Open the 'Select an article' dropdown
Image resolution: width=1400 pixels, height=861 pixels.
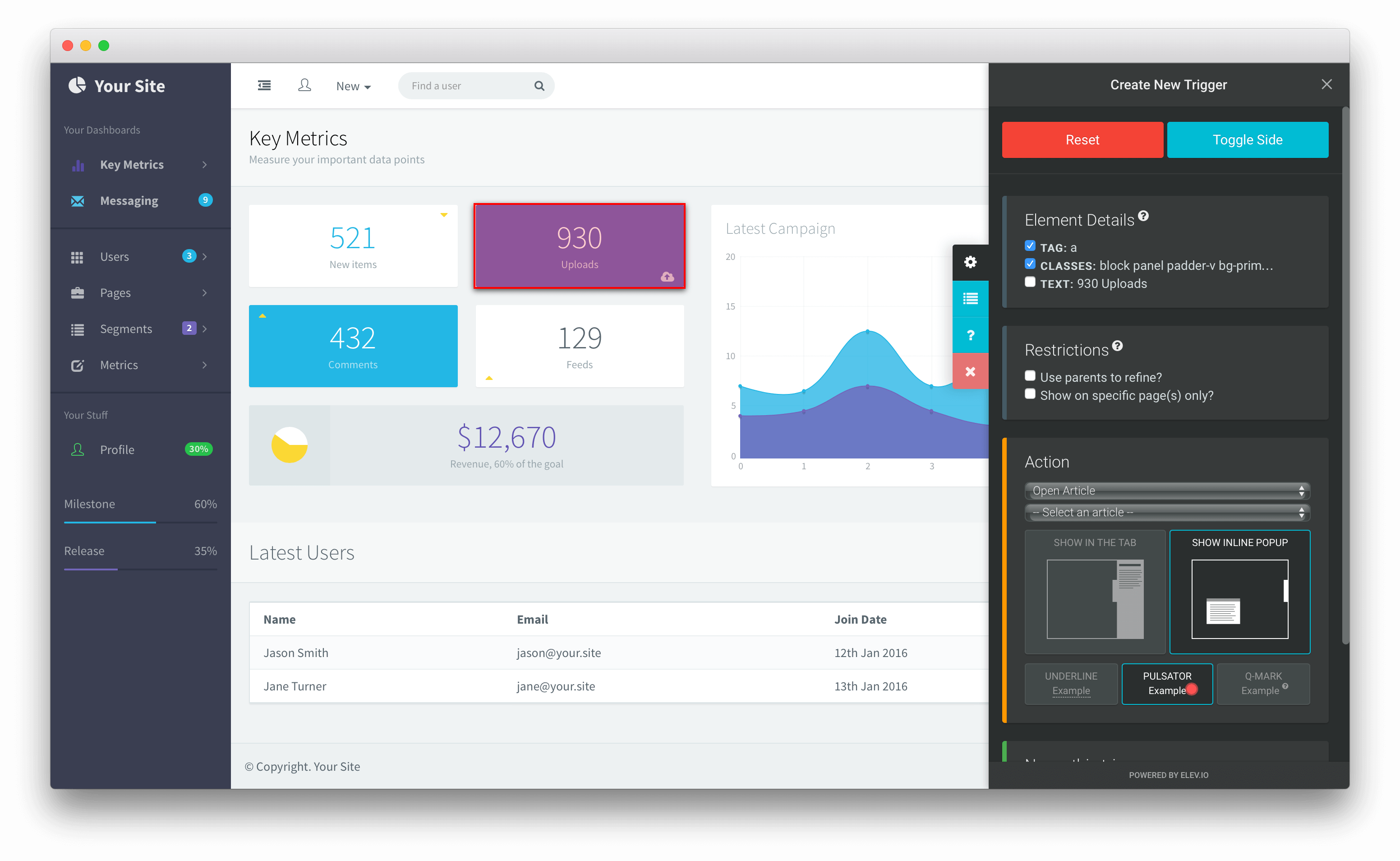pyautogui.click(x=1167, y=513)
